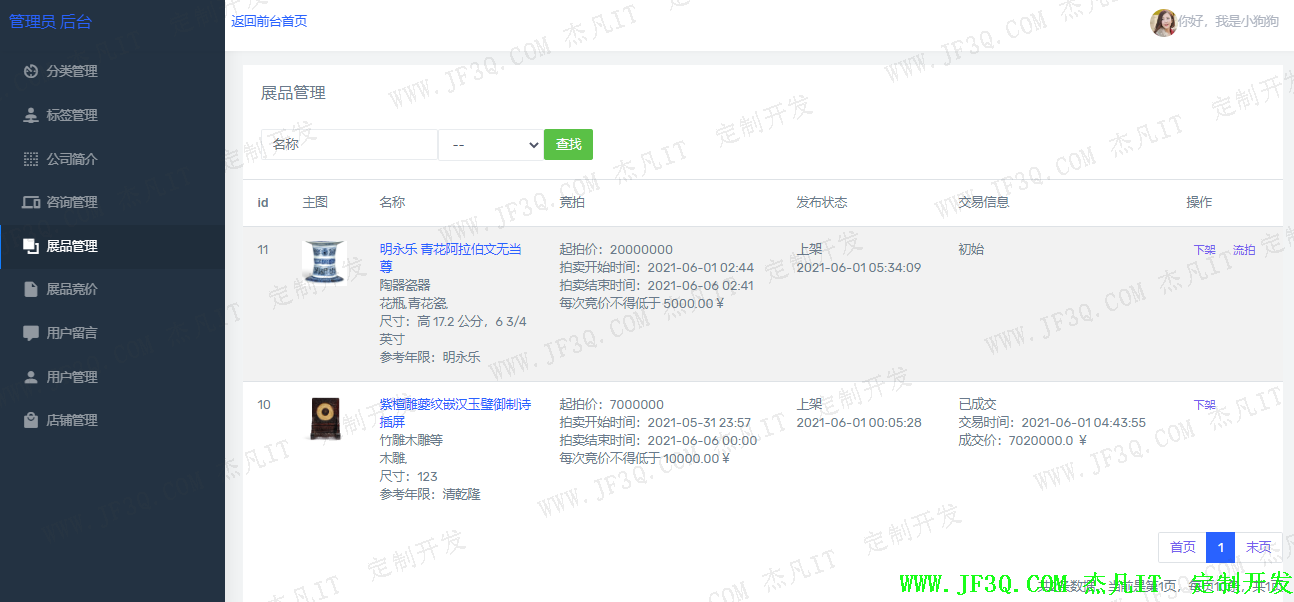Click 流拍 for item 11

pyautogui.click(x=1244, y=250)
